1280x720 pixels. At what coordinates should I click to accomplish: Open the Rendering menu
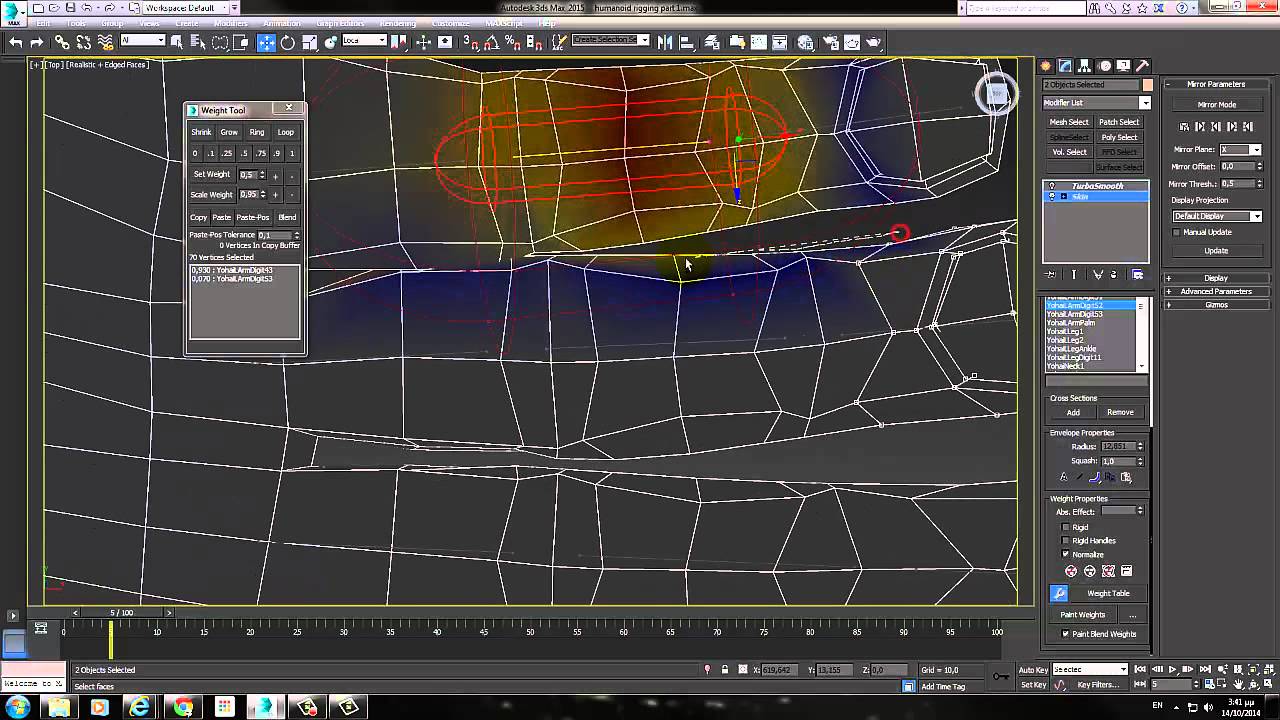point(398,23)
